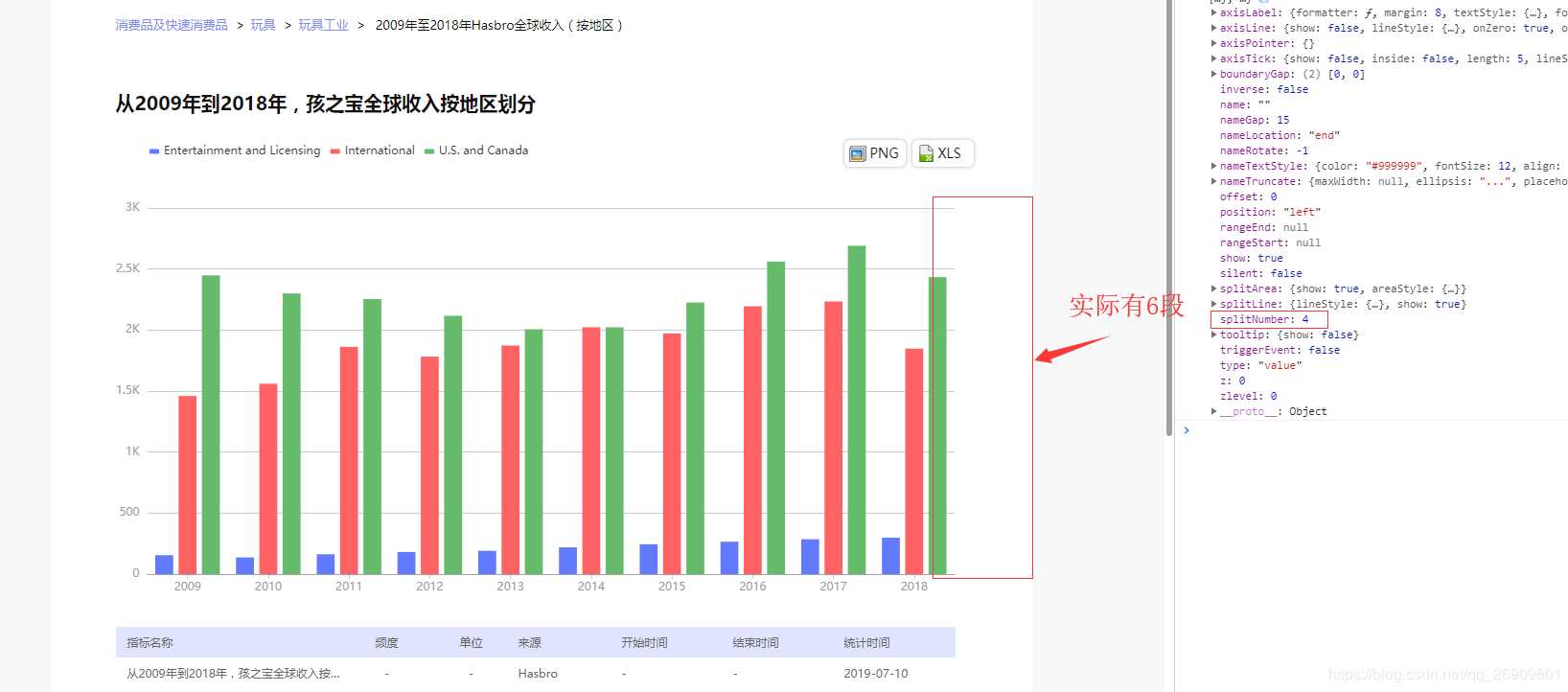Image resolution: width=1568 pixels, height=692 pixels.
Task: Open the 消费品及快速消费品 breadcrumb link
Action: (x=172, y=25)
